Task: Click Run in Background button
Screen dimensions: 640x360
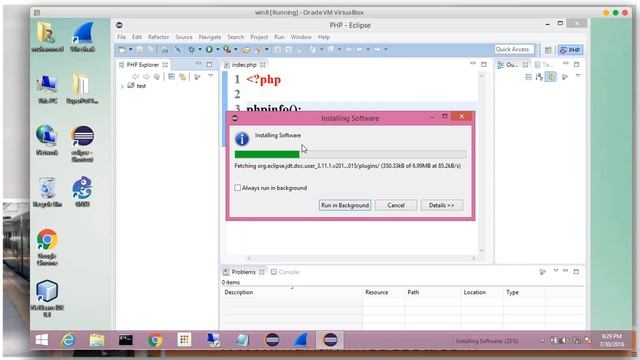Action: point(345,205)
